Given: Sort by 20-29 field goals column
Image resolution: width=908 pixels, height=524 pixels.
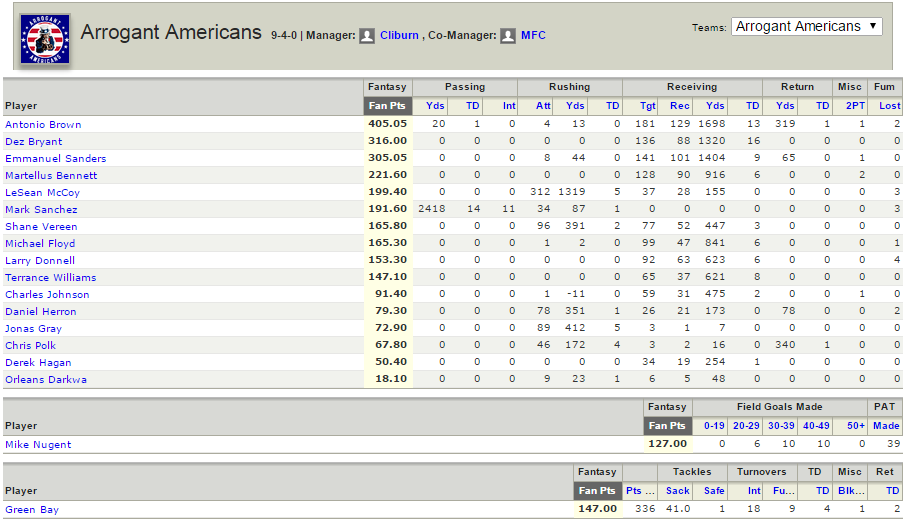Looking at the screenshot, I should pyautogui.click(x=746, y=426).
